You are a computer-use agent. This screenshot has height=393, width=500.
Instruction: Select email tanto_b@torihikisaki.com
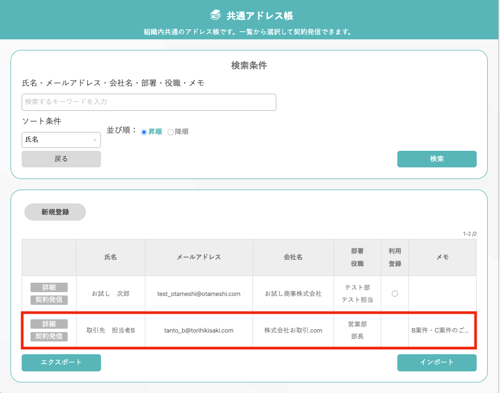click(199, 330)
